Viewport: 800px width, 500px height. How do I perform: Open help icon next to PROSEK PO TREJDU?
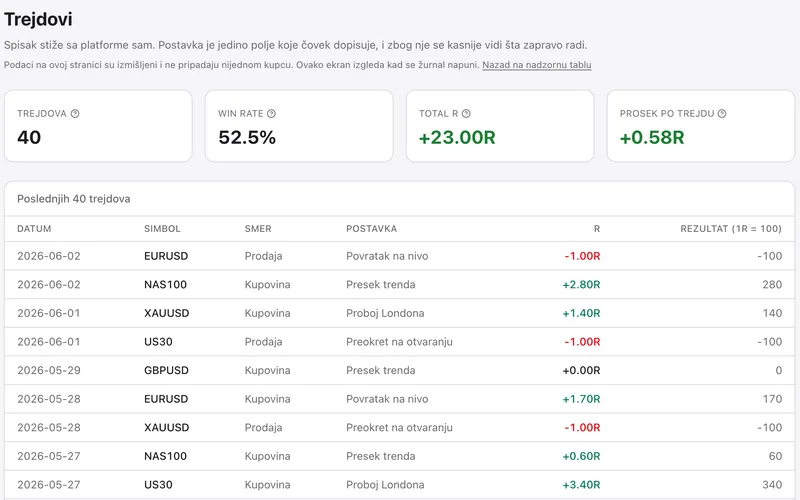click(722, 114)
